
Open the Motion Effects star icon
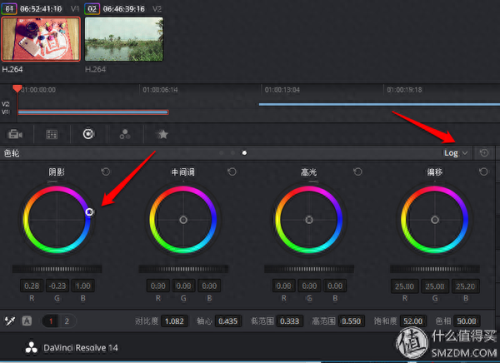163,134
